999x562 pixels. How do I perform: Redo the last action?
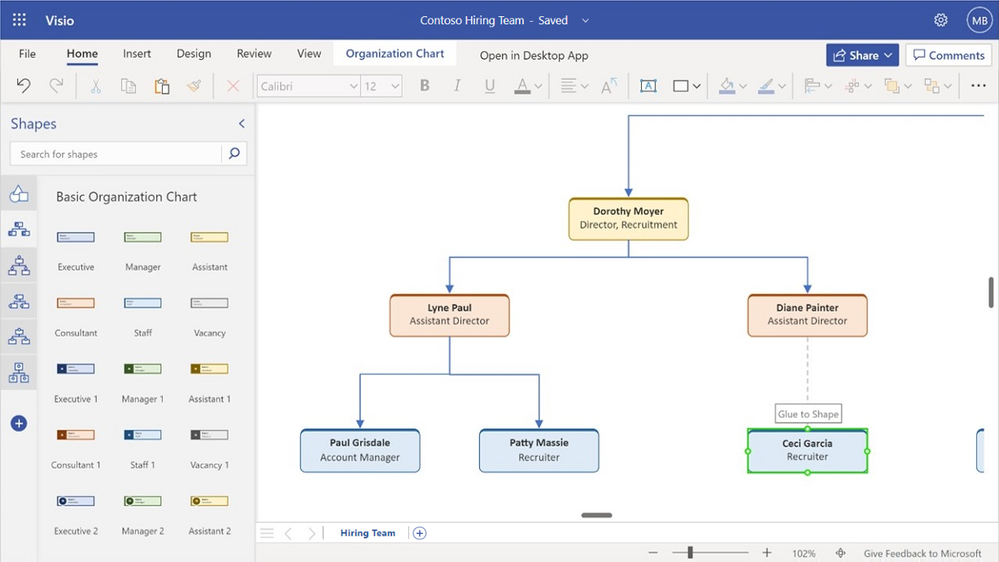point(56,85)
